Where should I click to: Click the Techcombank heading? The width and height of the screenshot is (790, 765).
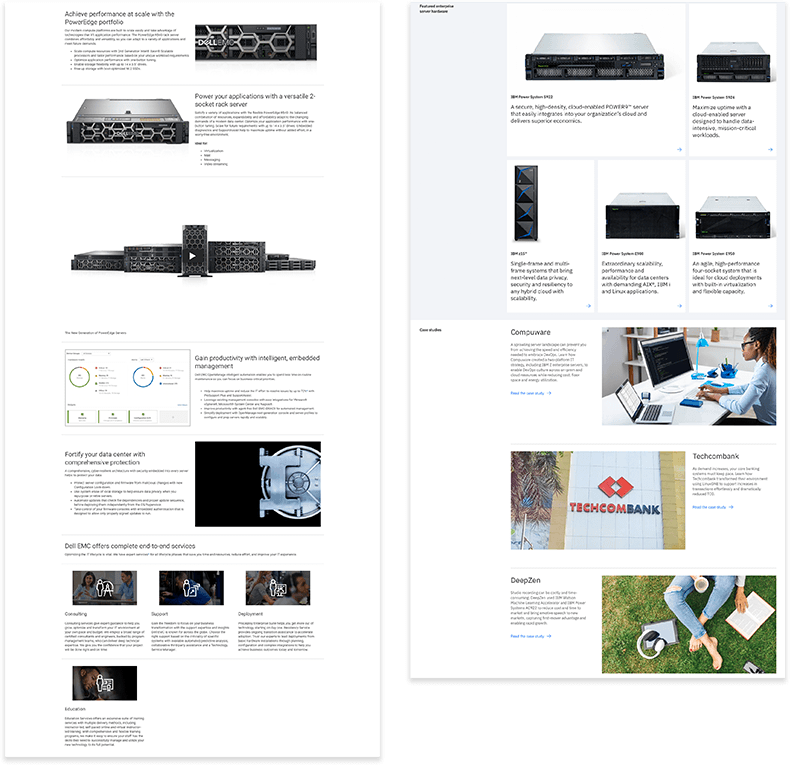pyautogui.click(x=715, y=456)
